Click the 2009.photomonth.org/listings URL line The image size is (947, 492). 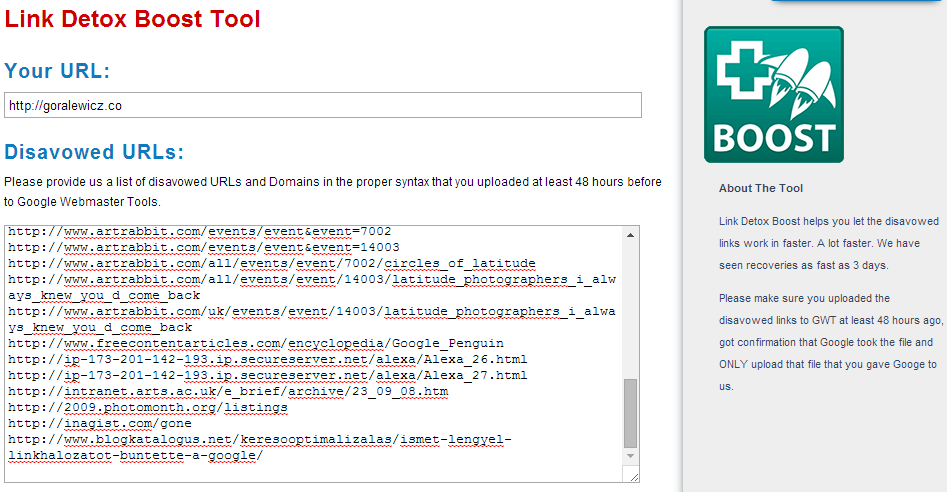click(x=147, y=407)
